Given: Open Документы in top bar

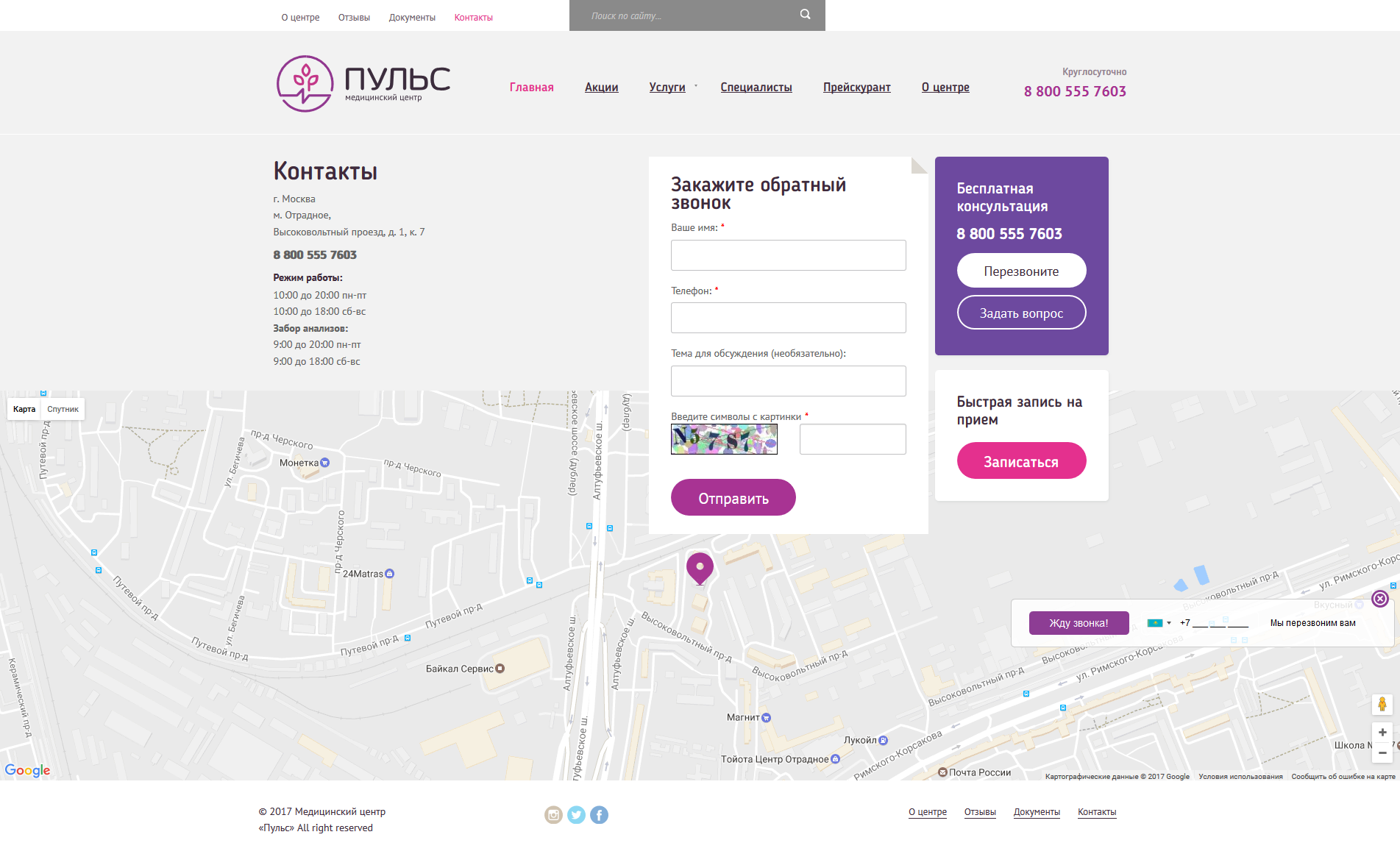Looking at the screenshot, I should click(x=412, y=17).
